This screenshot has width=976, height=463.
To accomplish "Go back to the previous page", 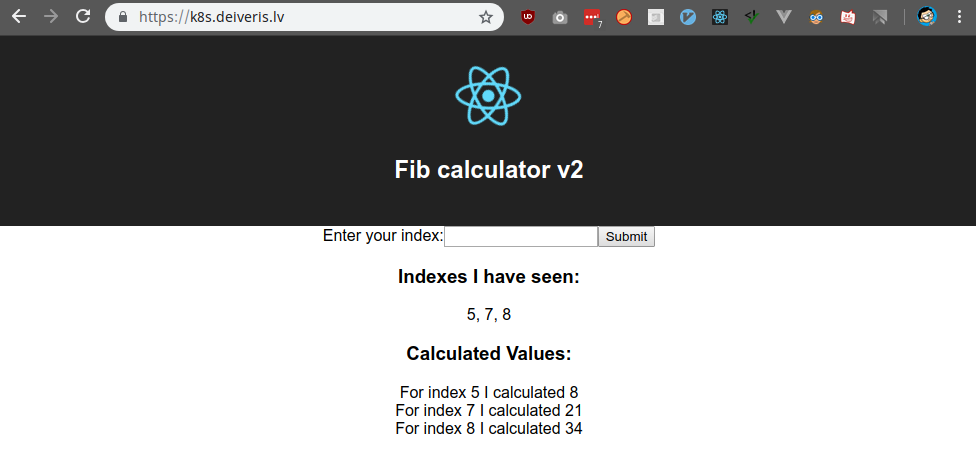I will pyautogui.click(x=19, y=17).
